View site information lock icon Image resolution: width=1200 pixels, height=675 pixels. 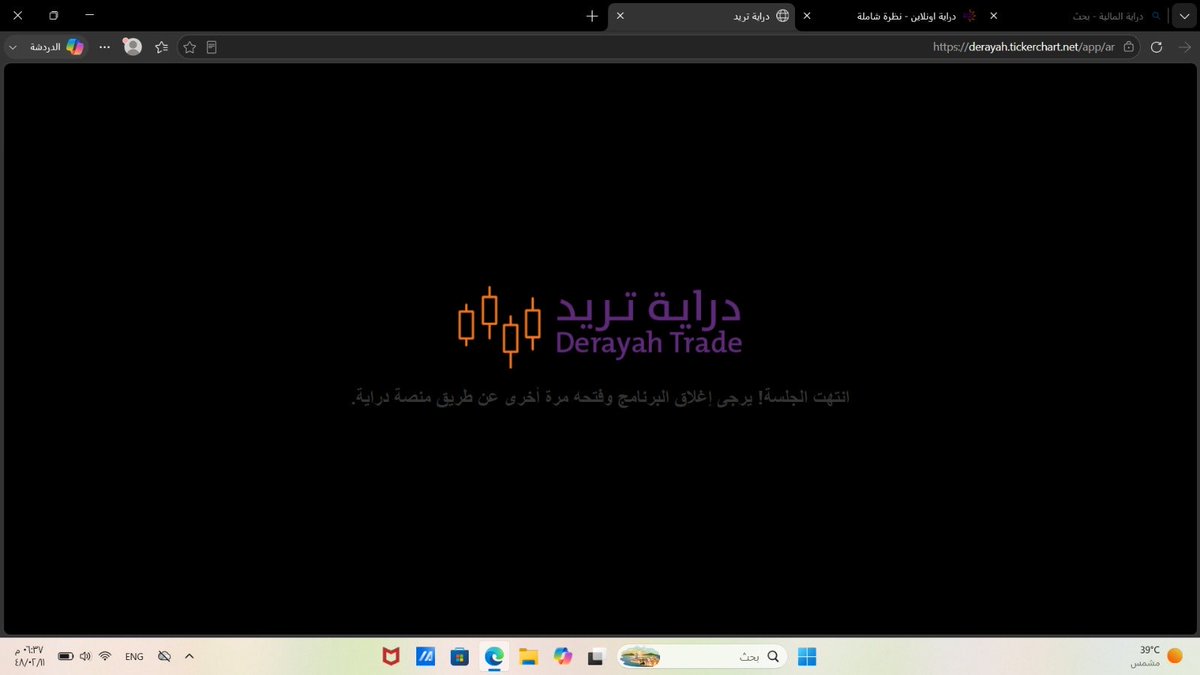coord(1129,47)
